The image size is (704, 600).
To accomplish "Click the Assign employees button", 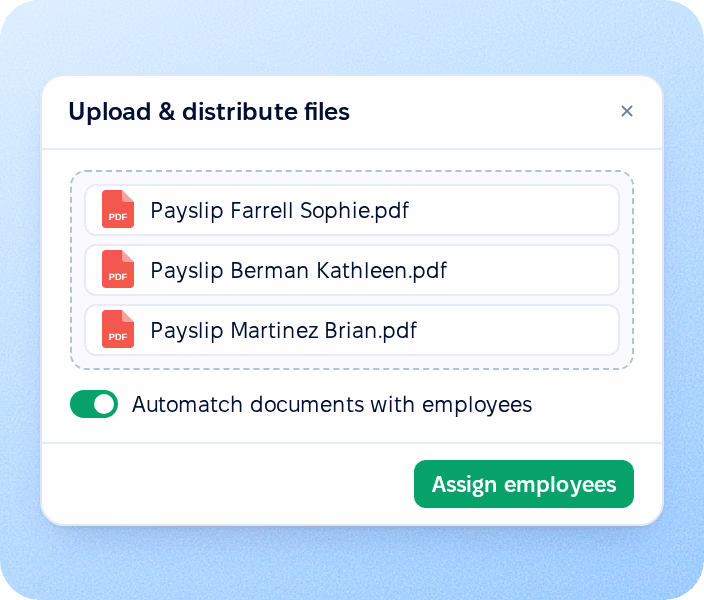I will coord(524,484).
